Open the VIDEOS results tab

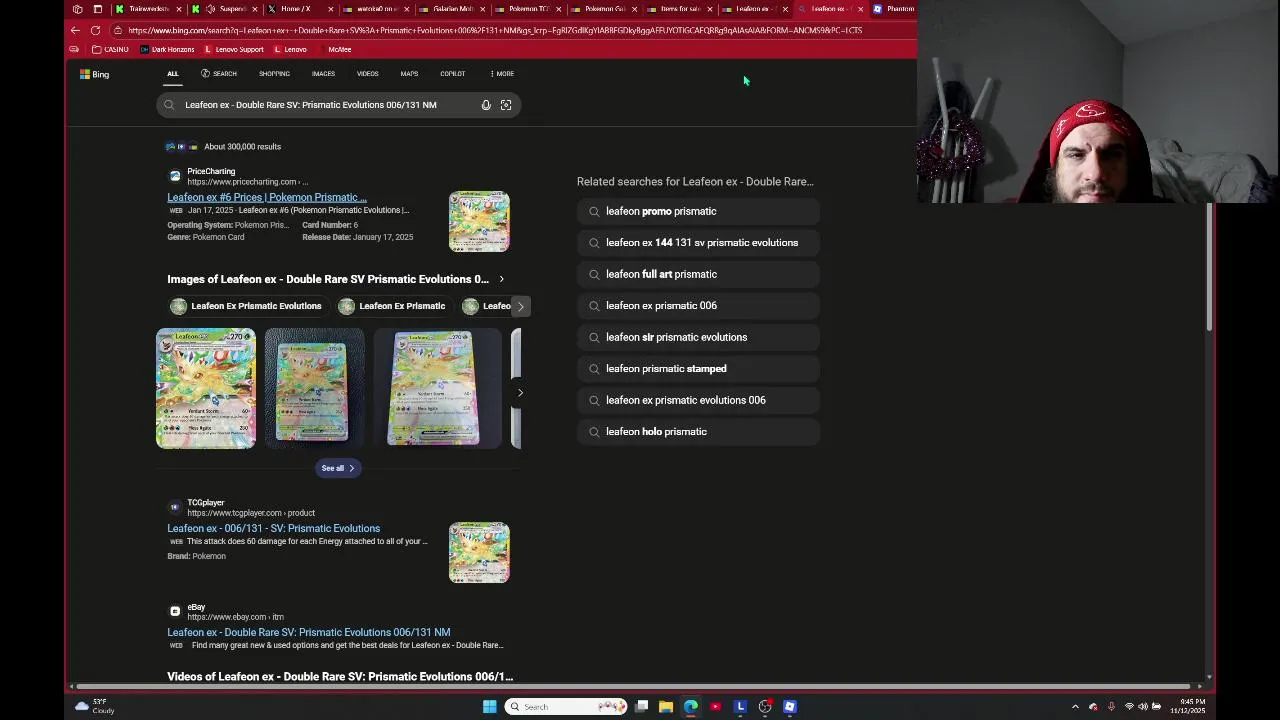367,74
